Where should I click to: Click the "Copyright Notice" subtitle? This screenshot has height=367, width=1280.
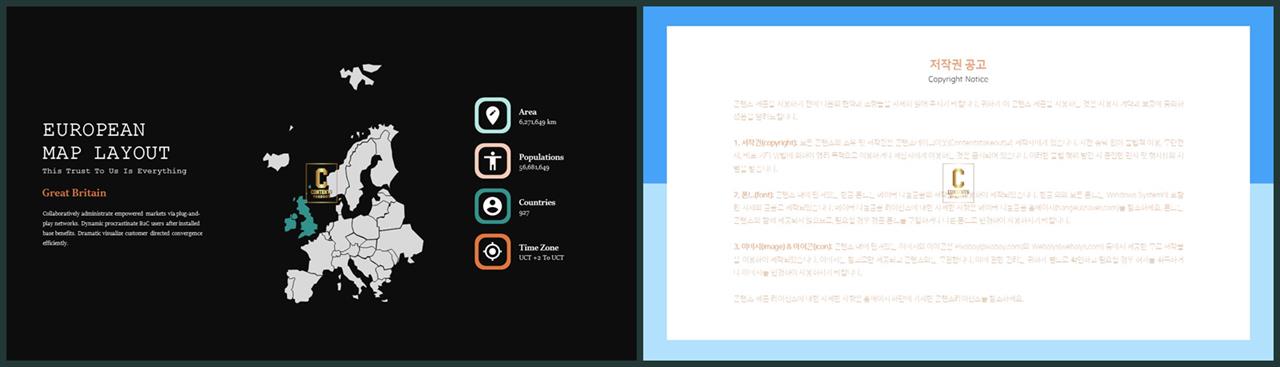(x=958, y=78)
